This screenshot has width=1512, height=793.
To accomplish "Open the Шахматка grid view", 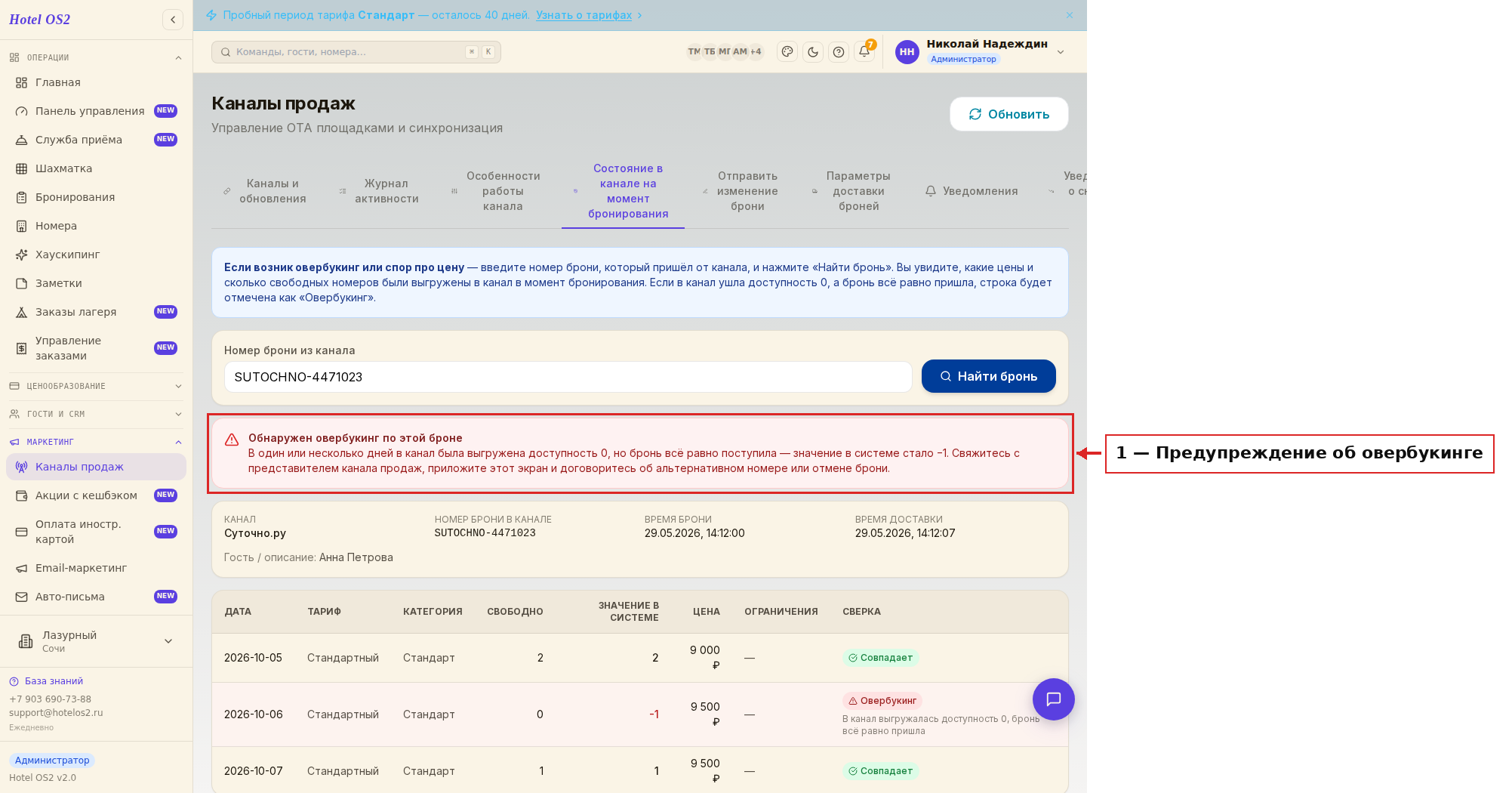I will click(96, 168).
